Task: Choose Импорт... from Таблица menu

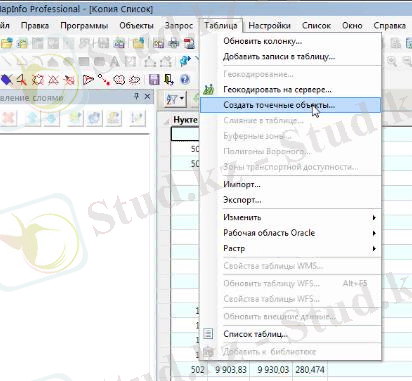Action: pyautogui.click(x=290, y=184)
